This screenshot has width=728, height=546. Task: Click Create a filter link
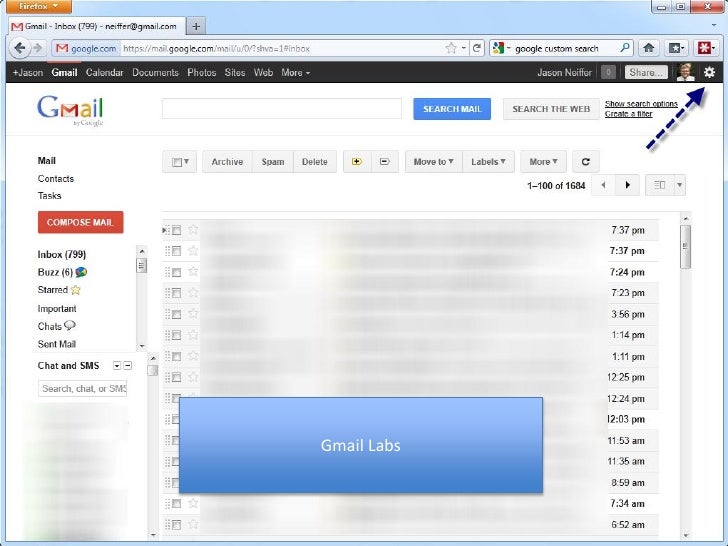click(628, 114)
